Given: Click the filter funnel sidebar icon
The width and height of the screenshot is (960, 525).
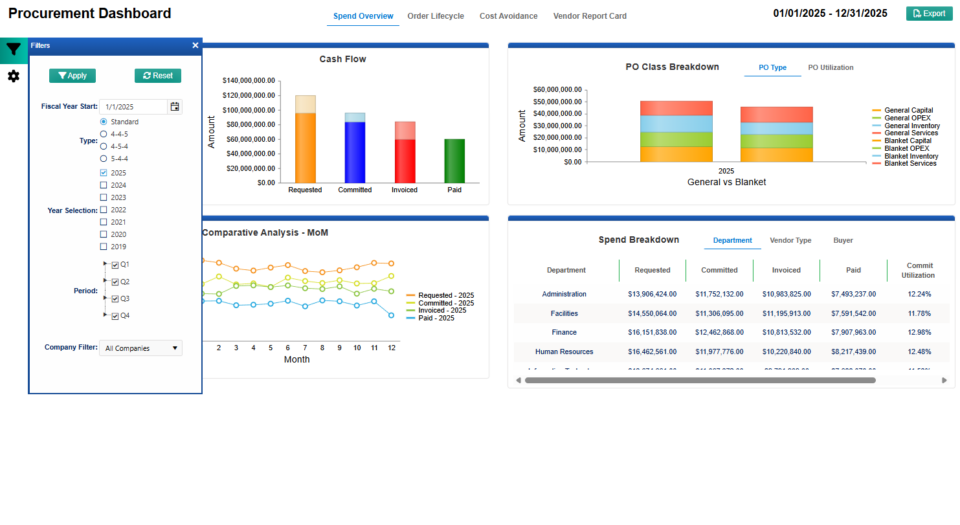Looking at the screenshot, I should click(x=13, y=49).
